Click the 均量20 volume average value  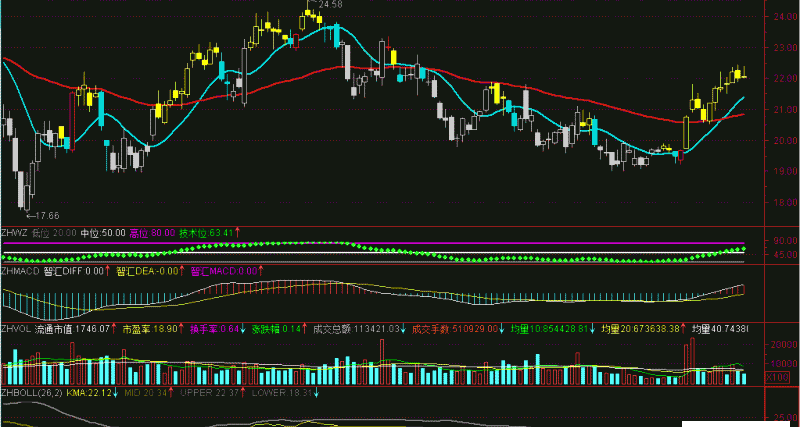pyautogui.click(x=640, y=329)
